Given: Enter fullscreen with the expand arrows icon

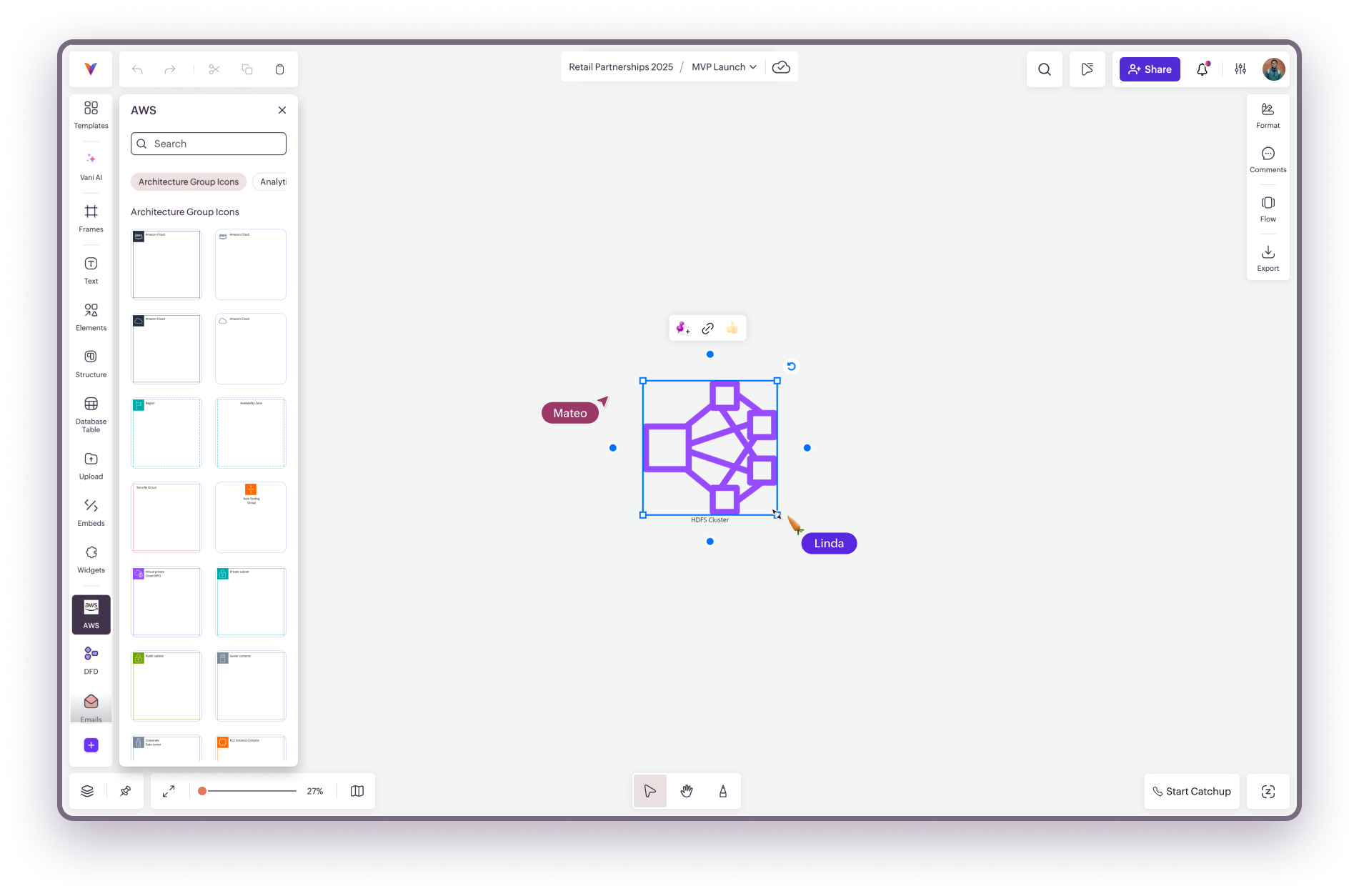Looking at the screenshot, I should pyautogui.click(x=169, y=791).
